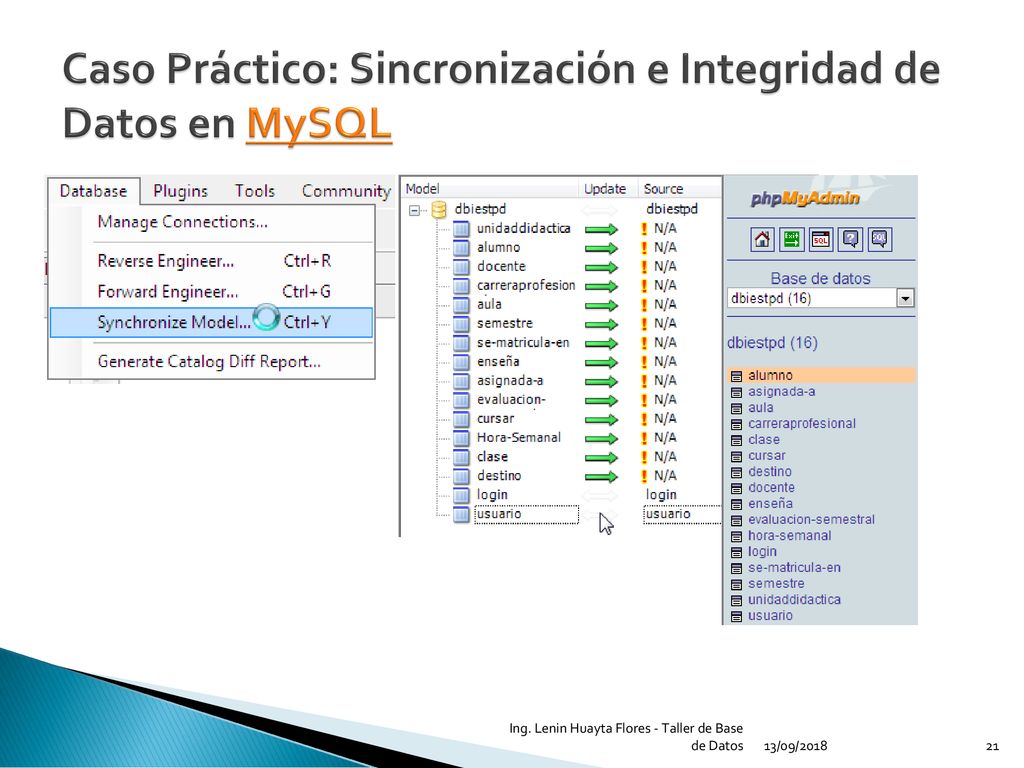Open the Database menu
1024x768 pixels.
(x=93, y=191)
